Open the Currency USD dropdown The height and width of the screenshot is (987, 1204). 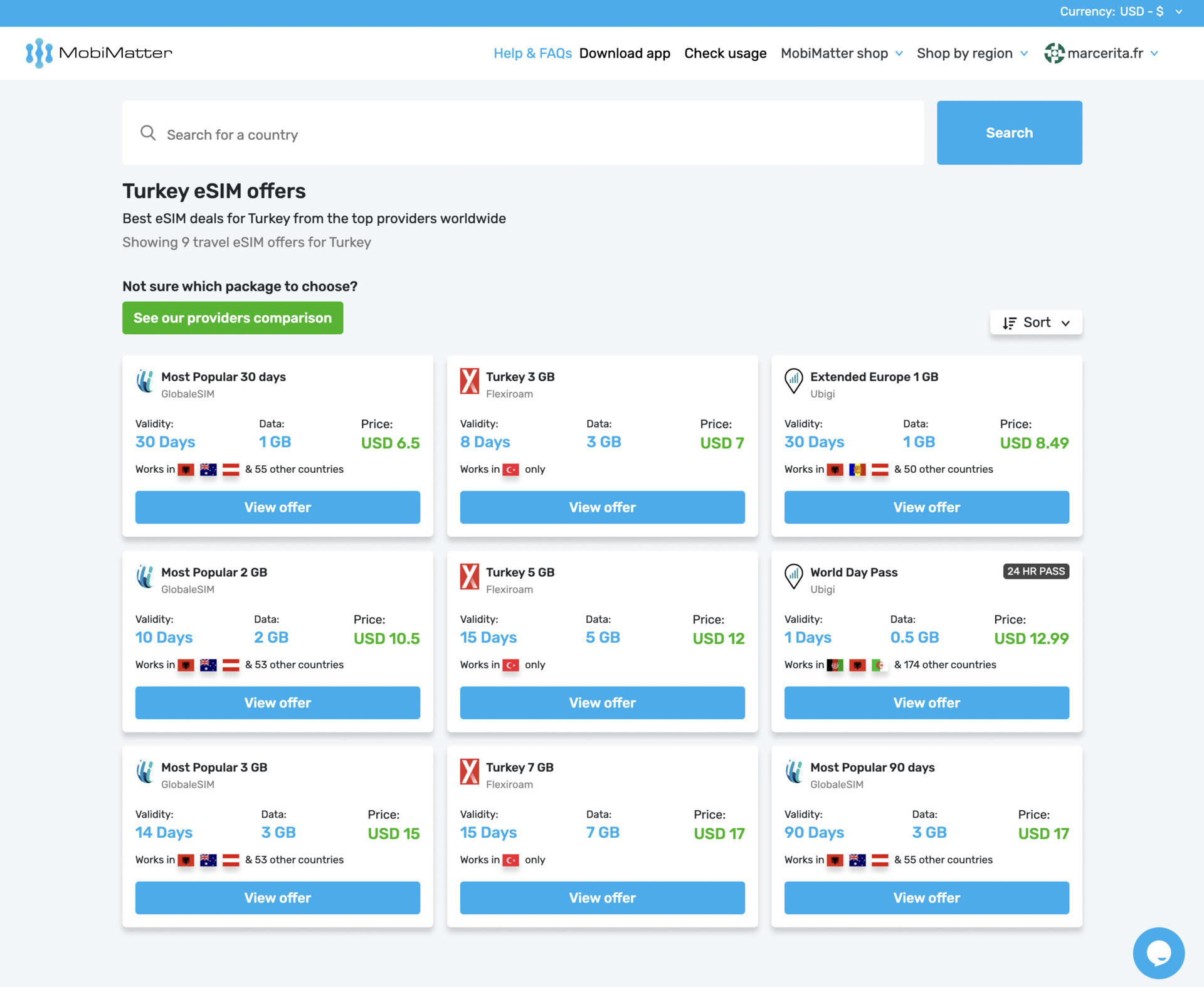[x=1121, y=12]
